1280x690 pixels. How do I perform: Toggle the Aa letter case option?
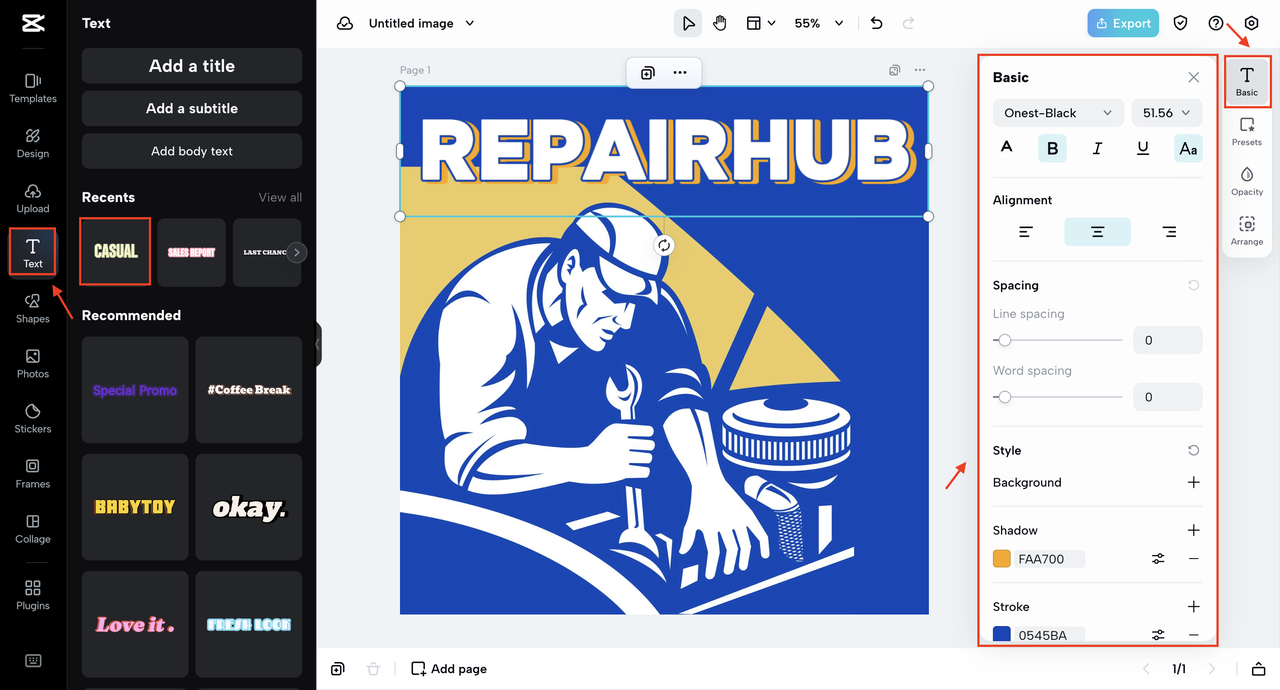[x=1188, y=148]
